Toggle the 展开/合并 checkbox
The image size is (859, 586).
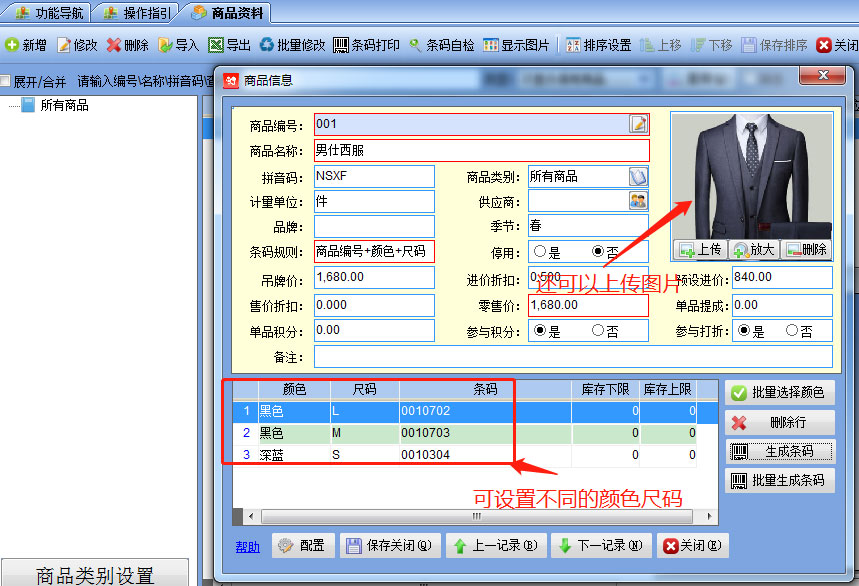6,81
